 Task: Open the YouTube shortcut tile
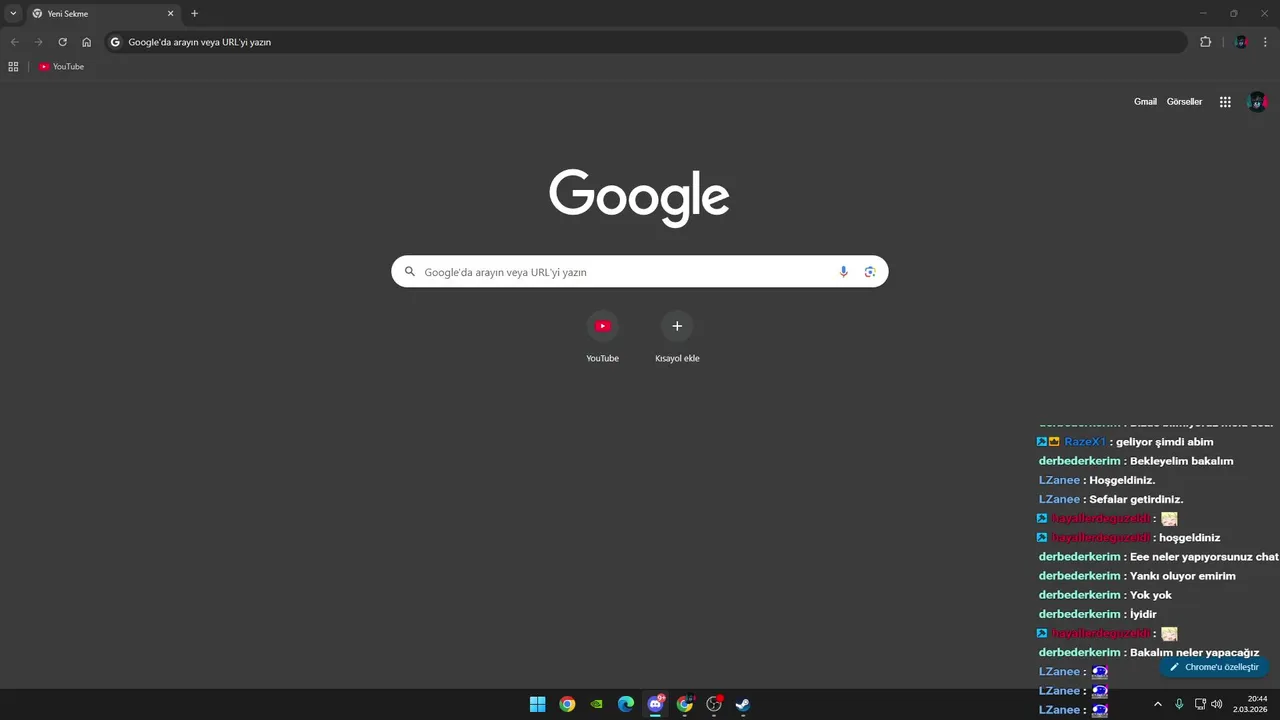pos(602,337)
